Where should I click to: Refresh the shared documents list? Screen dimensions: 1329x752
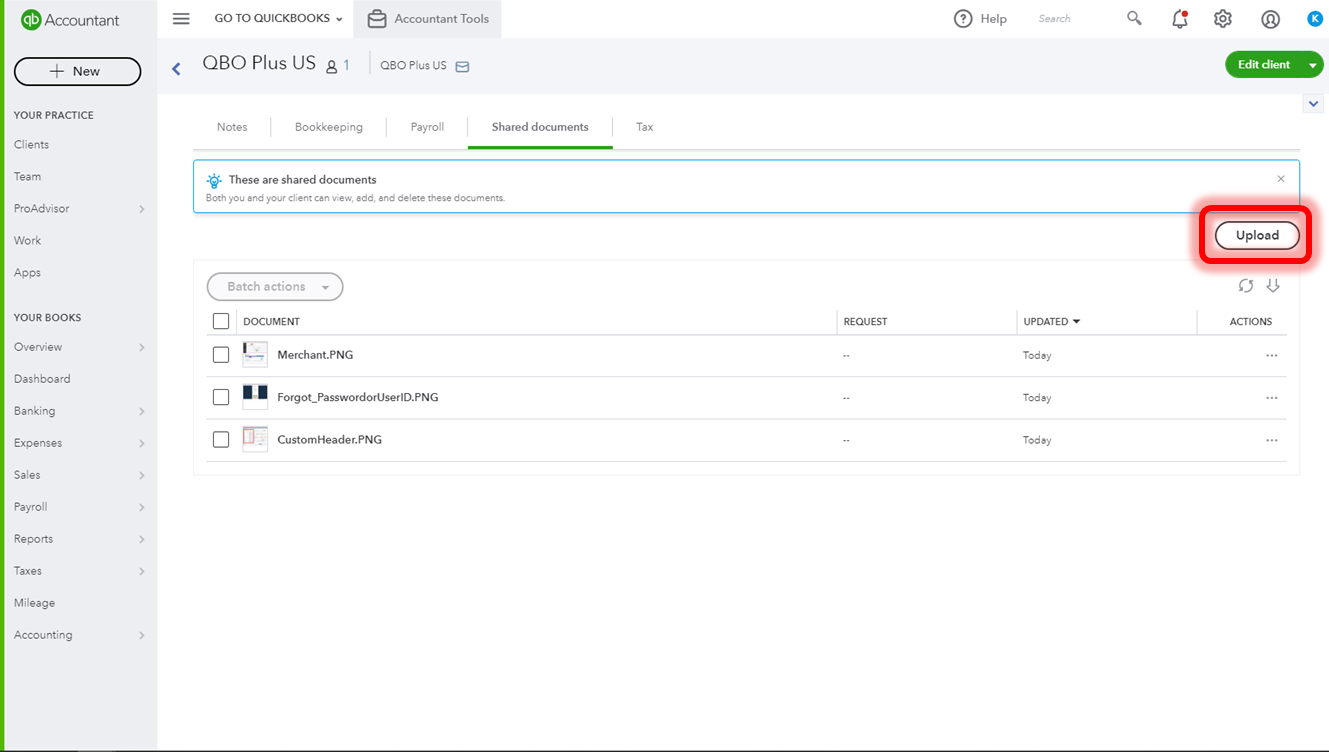(1245, 286)
